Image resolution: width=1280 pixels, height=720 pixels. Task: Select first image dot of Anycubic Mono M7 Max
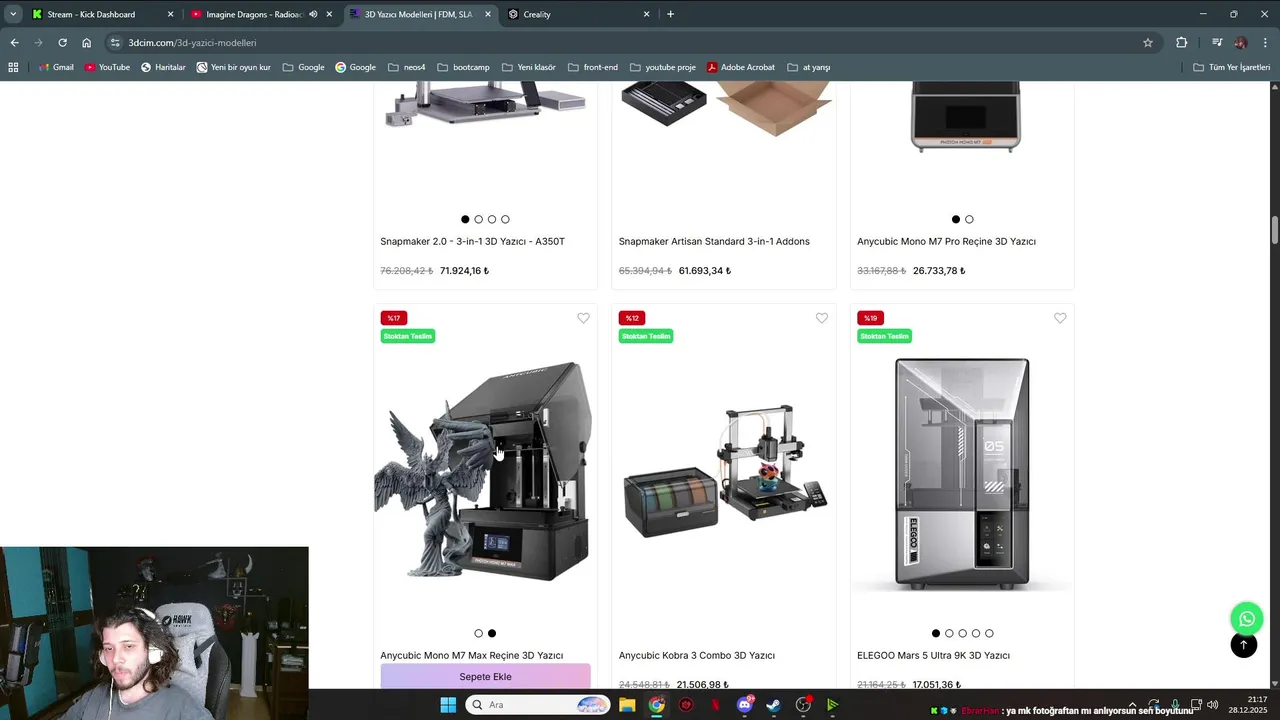tap(478, 633)
